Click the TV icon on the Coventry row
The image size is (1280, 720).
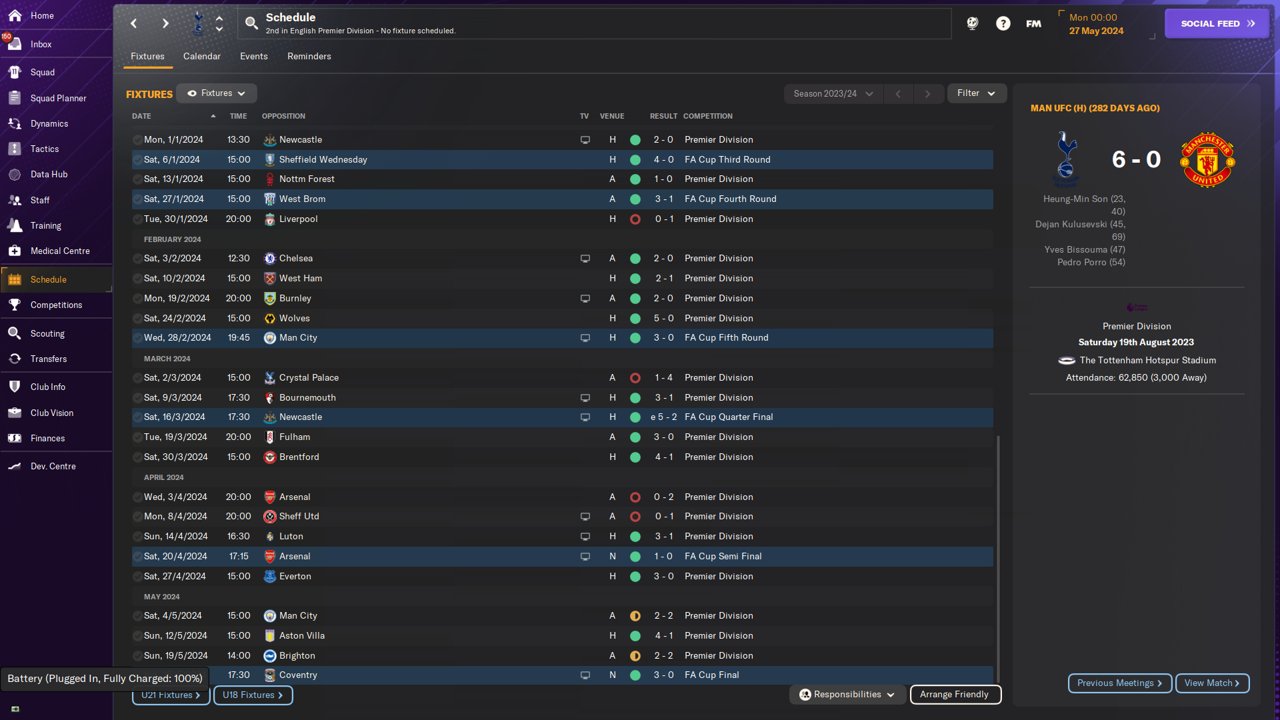pyautogui.click(x=585, y=675)
